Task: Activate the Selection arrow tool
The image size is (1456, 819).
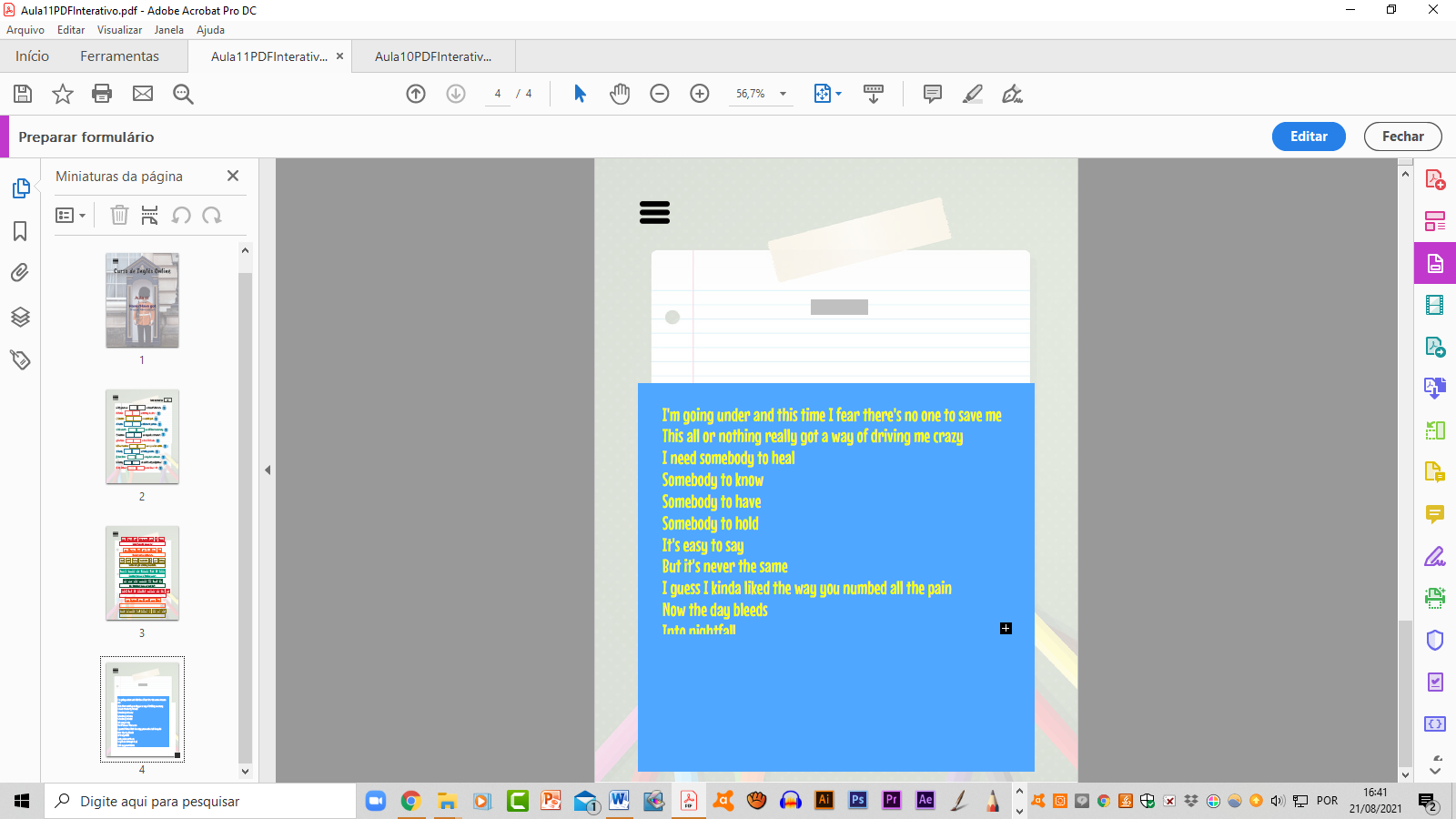Action: tap(580, 93)
